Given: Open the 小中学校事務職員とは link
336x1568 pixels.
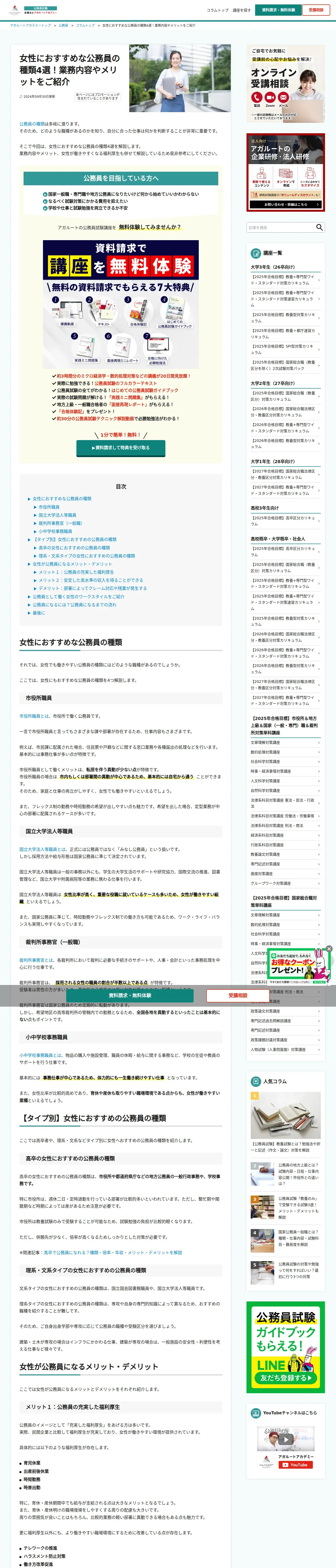Looking at the screenshot, I should pyautogui.click(x=40, y=1056).
